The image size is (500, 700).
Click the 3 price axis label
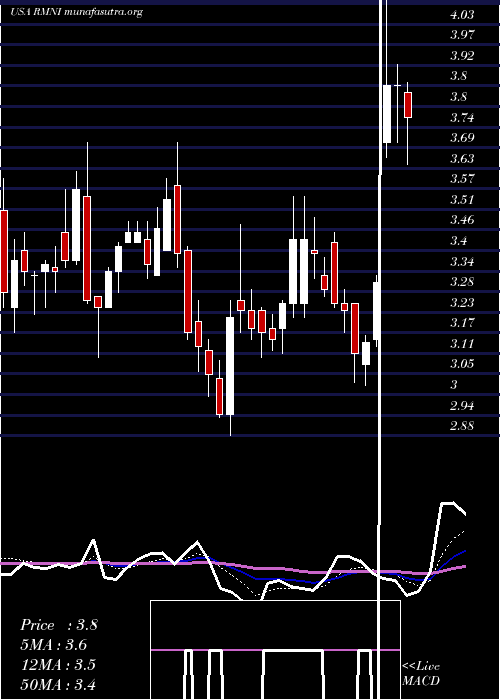(454, 384)
